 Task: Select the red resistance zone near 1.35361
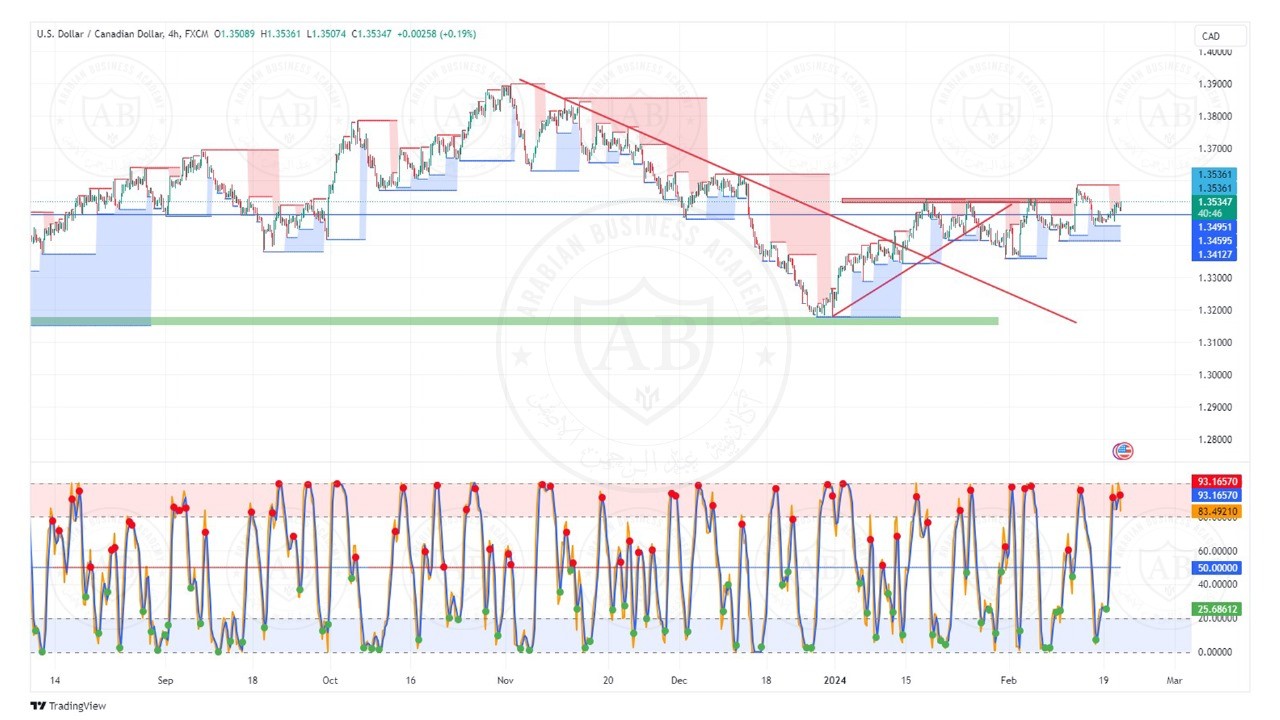click(x=956, y=200)
